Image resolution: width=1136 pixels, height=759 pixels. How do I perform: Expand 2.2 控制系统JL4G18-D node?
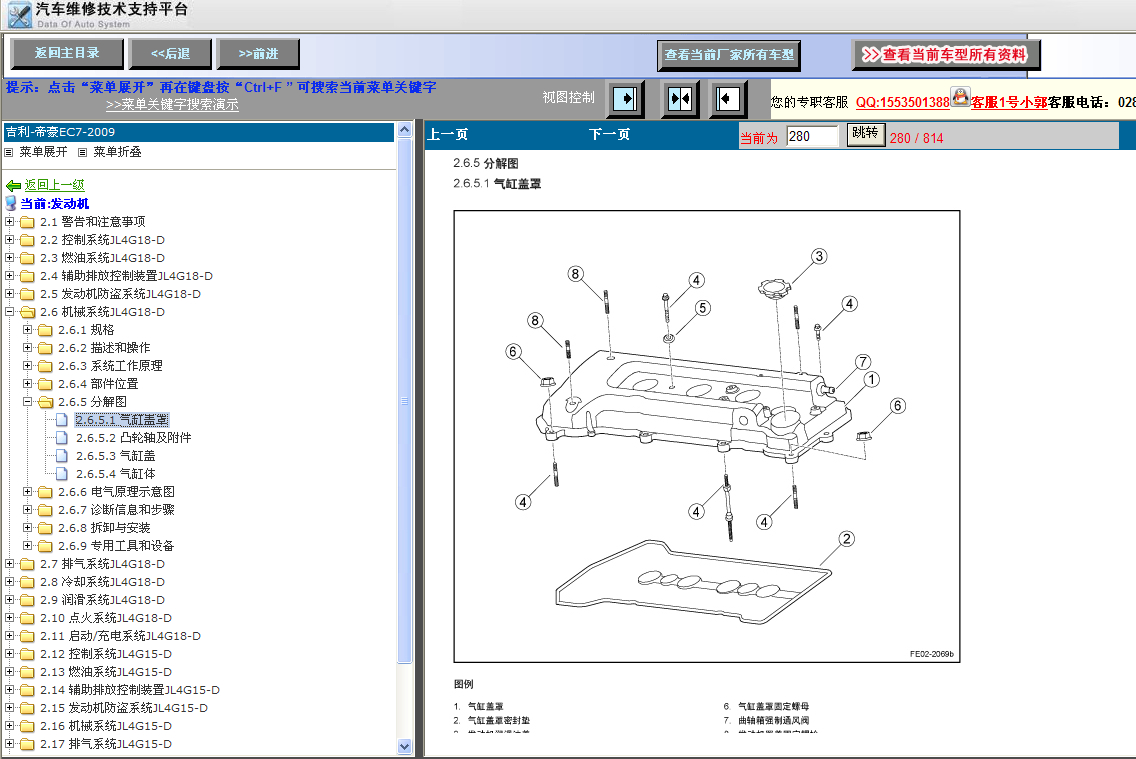point(9,240)
